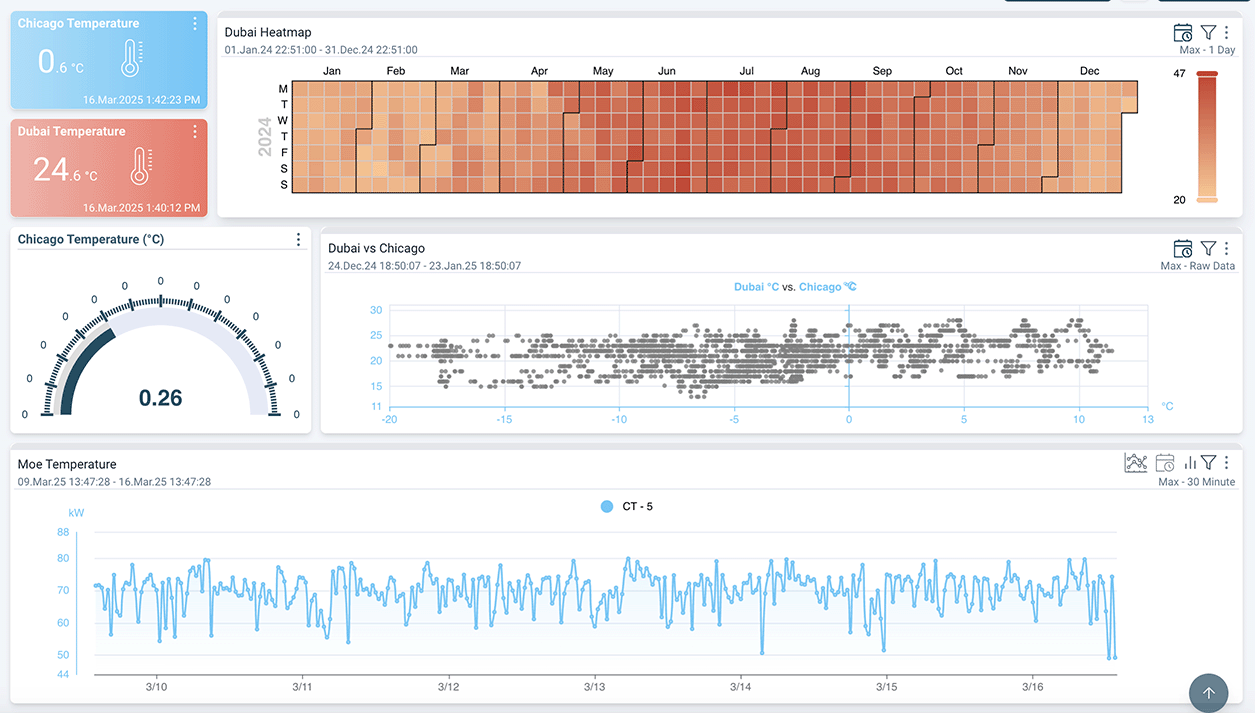Open Moe Temperature calendar time picker

coord(1165,462)
